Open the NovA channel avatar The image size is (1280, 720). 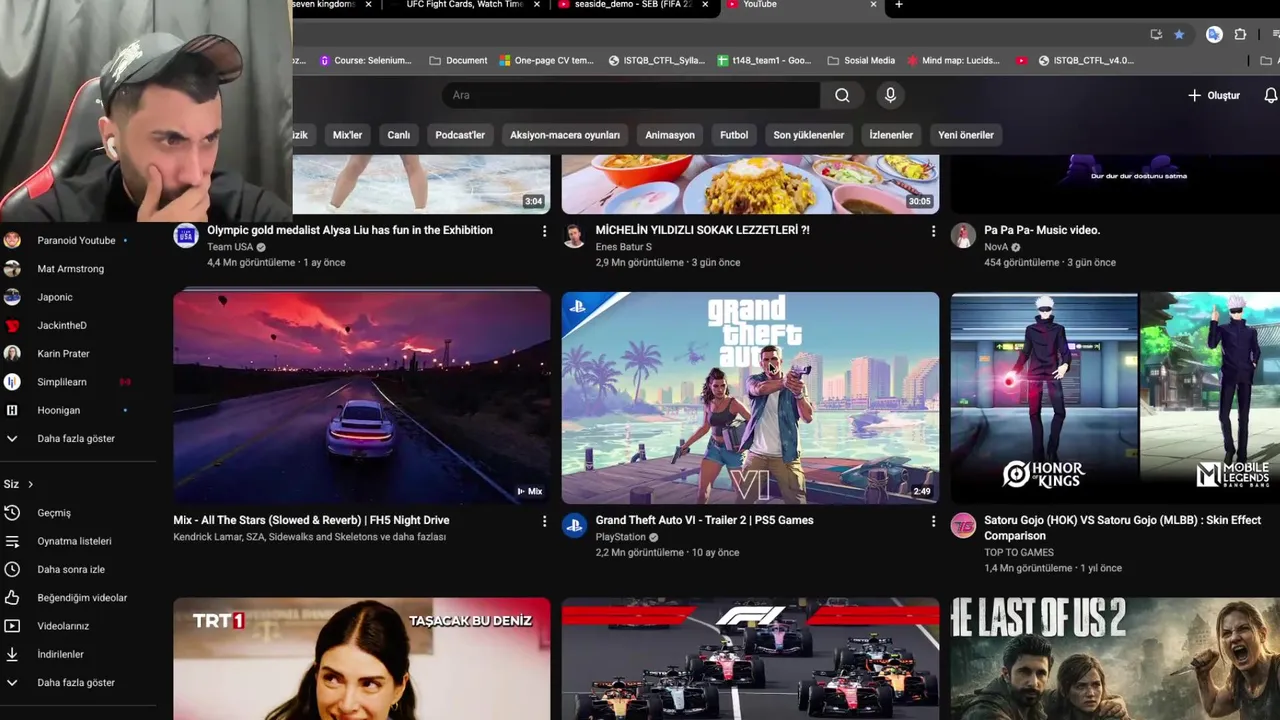(963, 236)
